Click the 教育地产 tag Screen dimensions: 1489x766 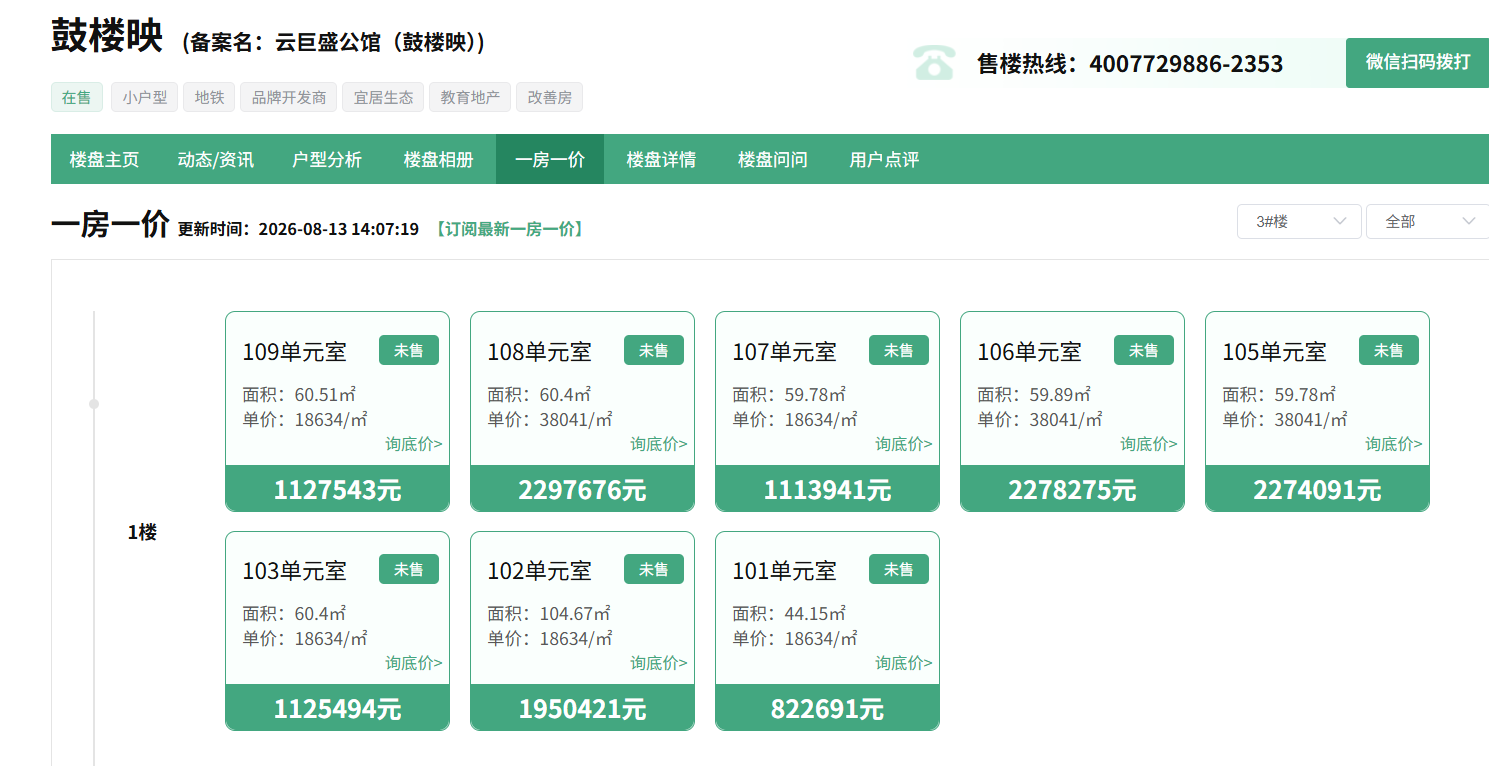(x=470, y=97)
